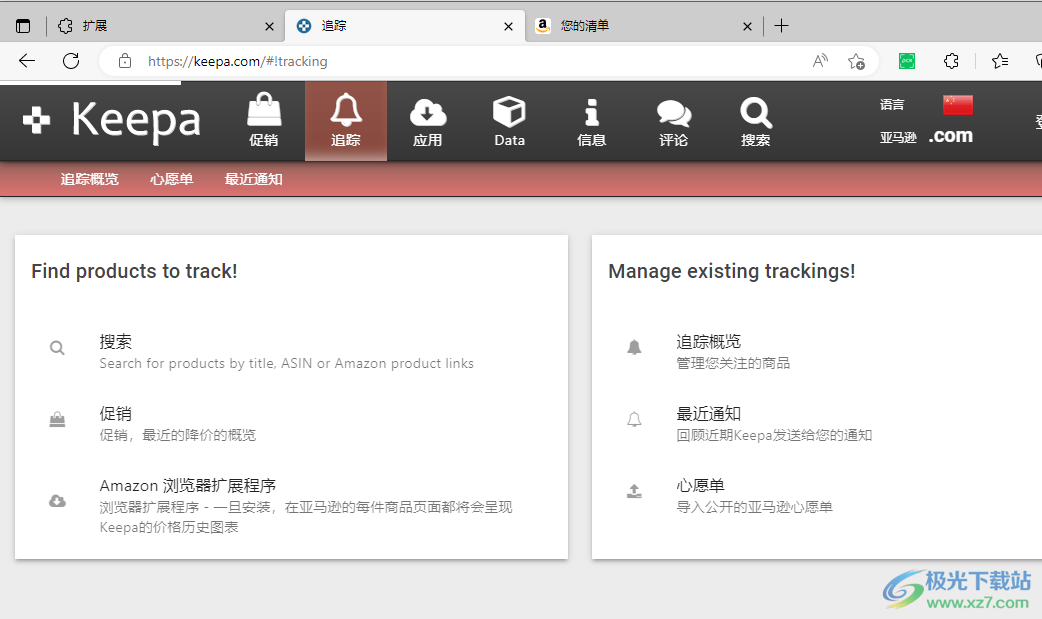The image size is (1042, 619).
Task: Open a new browser tab
Action: click(x=782, y=26)
